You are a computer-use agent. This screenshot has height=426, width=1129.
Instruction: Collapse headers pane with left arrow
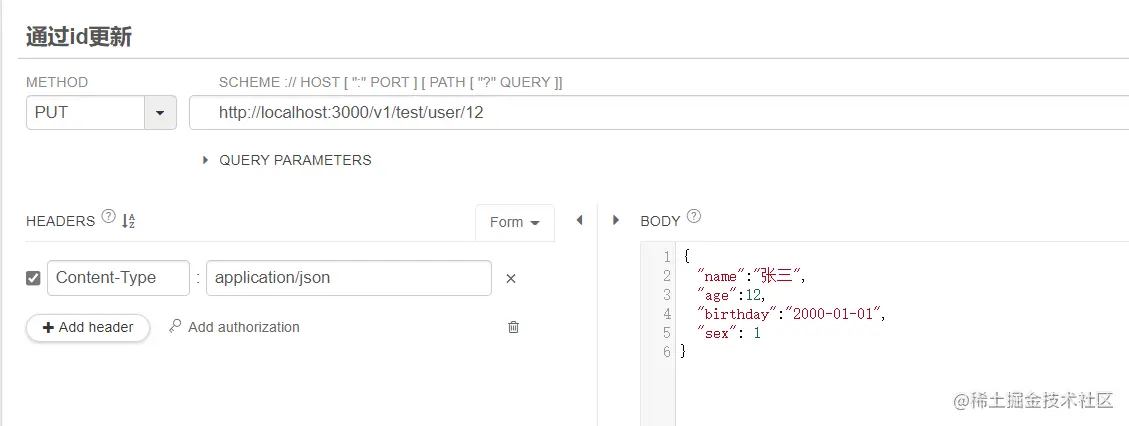pos(579,221)
